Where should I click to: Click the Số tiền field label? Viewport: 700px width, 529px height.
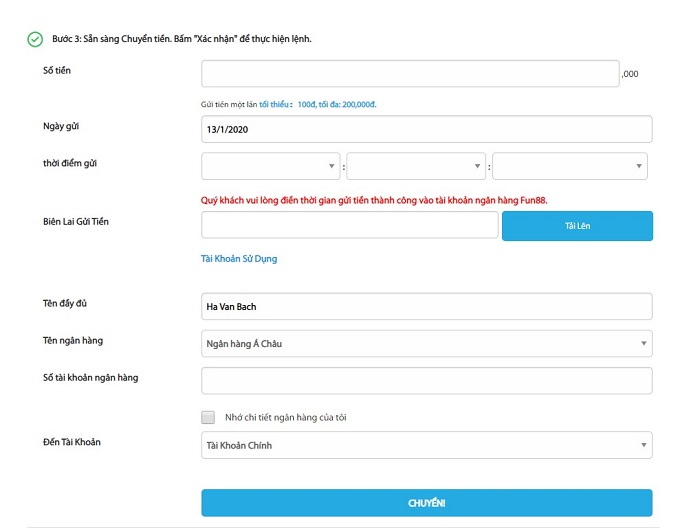[x=56, y=71]
